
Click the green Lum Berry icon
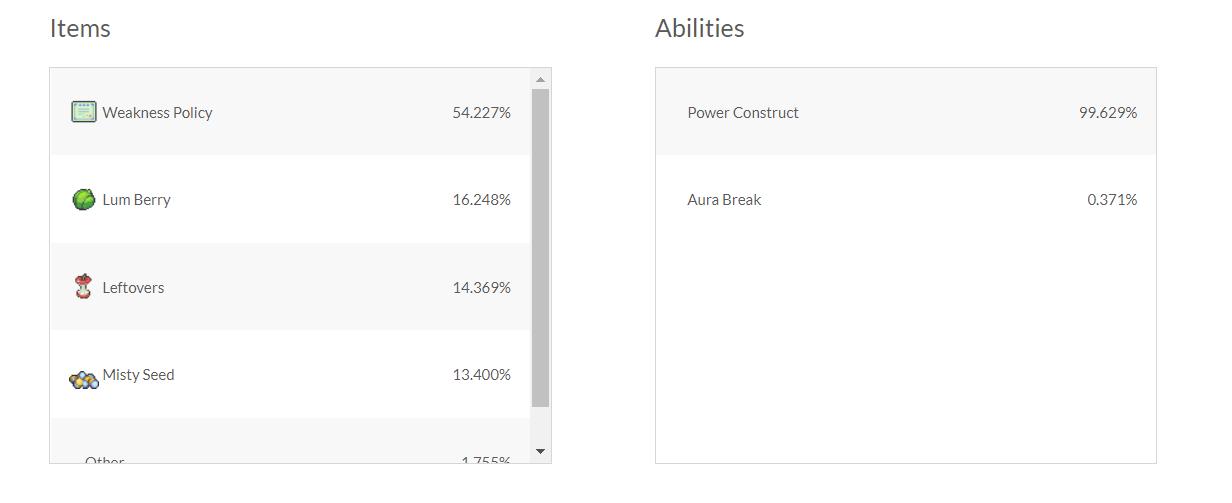click(84, 199)
